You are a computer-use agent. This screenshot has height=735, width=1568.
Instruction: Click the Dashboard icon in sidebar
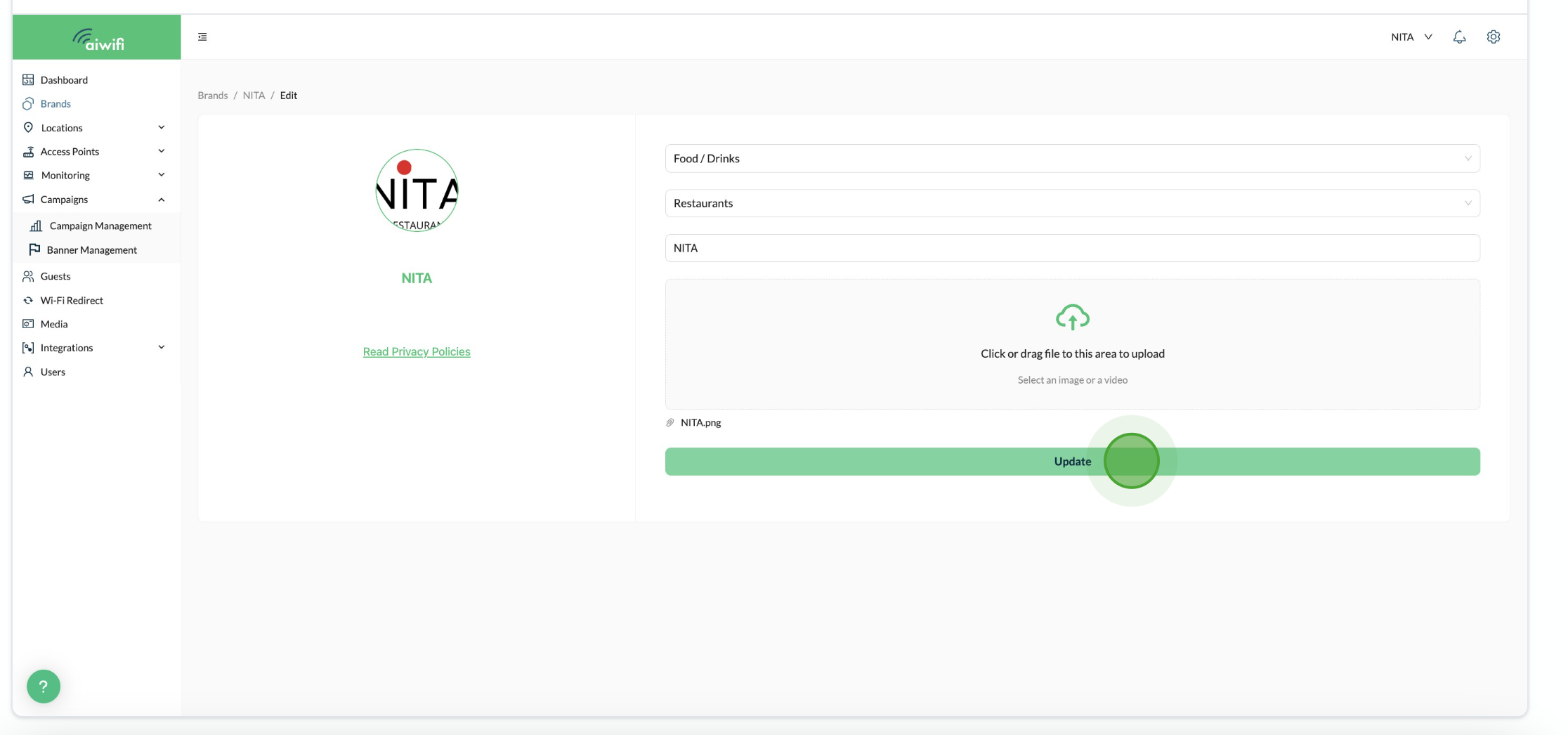[28, 79]
